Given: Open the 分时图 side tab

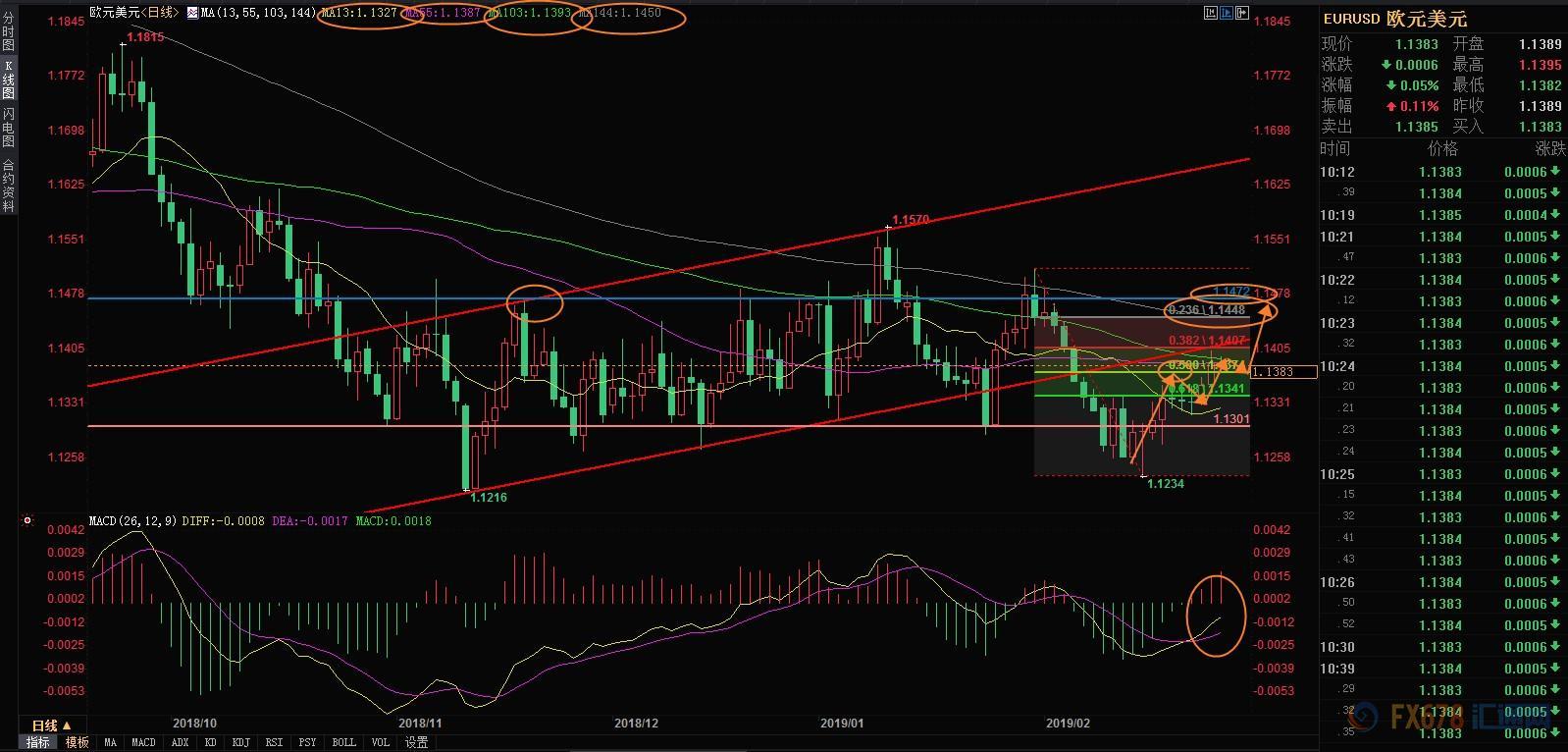Looking at the screenshot, I should [8, 32].
